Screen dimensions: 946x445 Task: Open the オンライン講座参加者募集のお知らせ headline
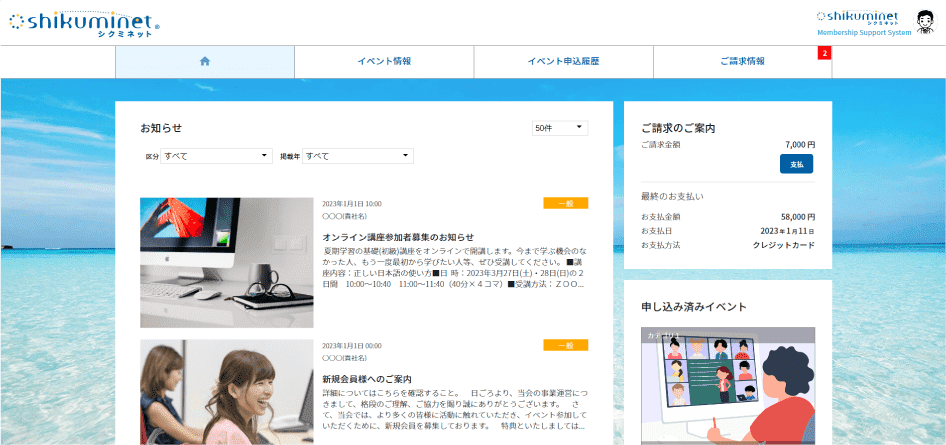point(398,236)
